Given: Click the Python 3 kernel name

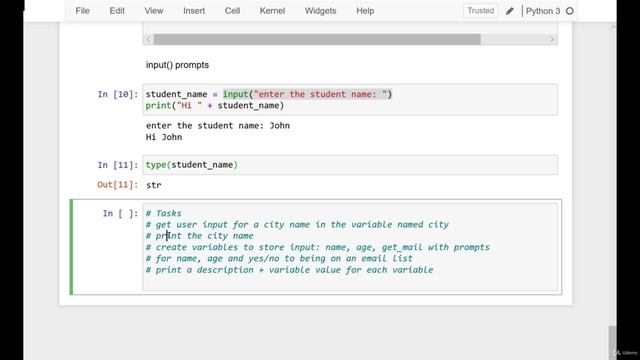Looking at the screenshot, I should point(543,11).
